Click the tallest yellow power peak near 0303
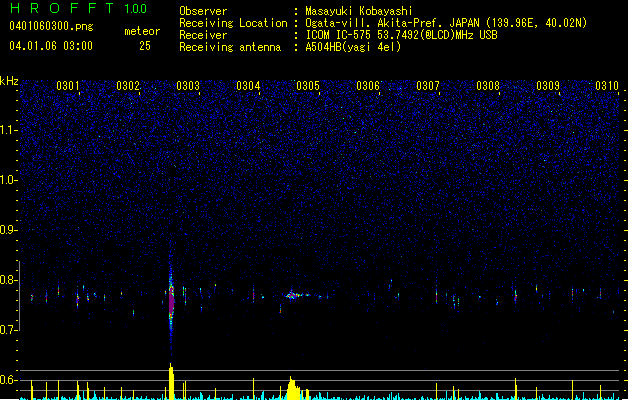This screenshot has height=400, width=629. [171, 381]
